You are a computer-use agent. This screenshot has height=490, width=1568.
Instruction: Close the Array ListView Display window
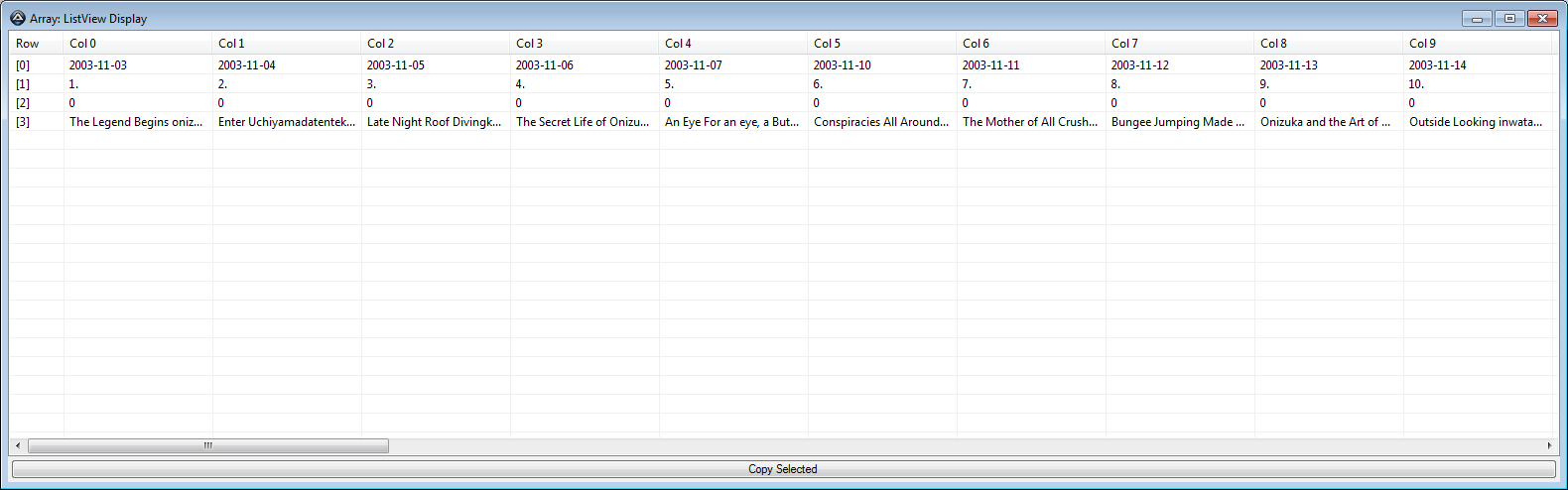pos(1542,18)
